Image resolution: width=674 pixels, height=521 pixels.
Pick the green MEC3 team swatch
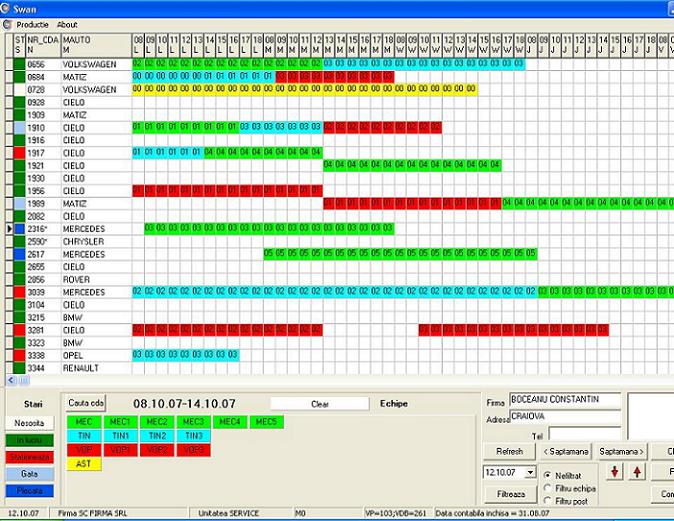pyautogui.click(x=192, y=422)
